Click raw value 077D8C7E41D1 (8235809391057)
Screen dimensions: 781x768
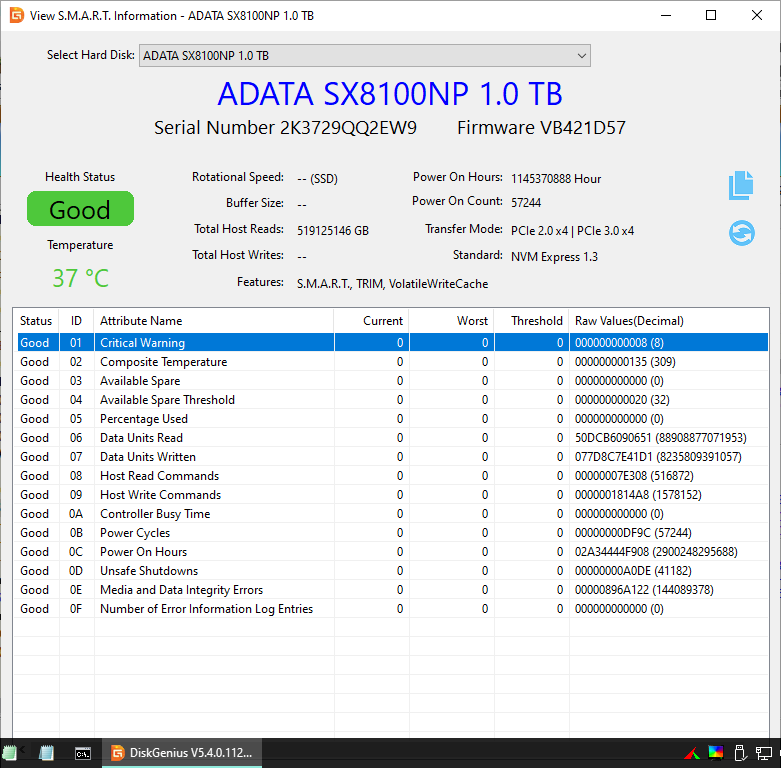658,457
